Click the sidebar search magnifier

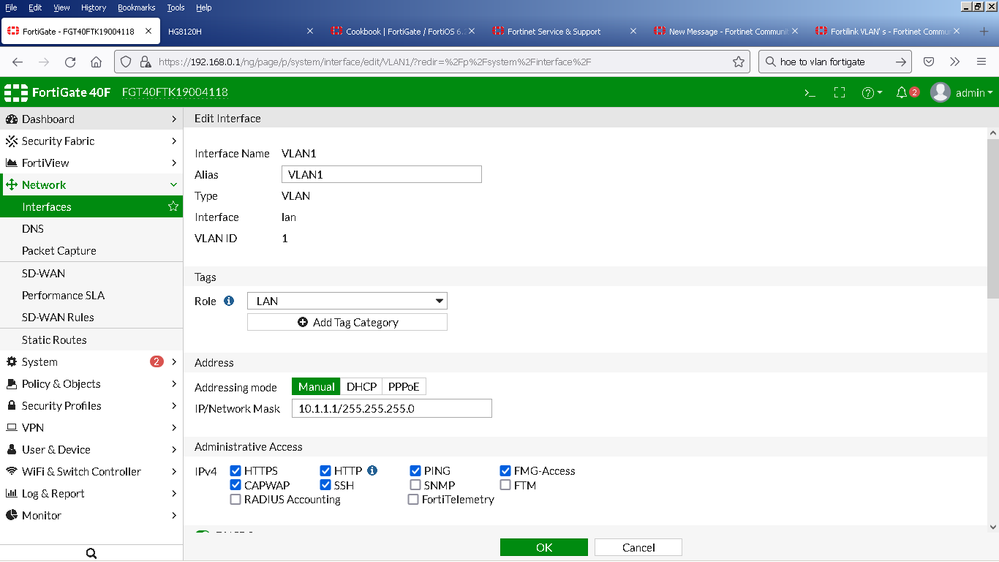pos(91,553)
